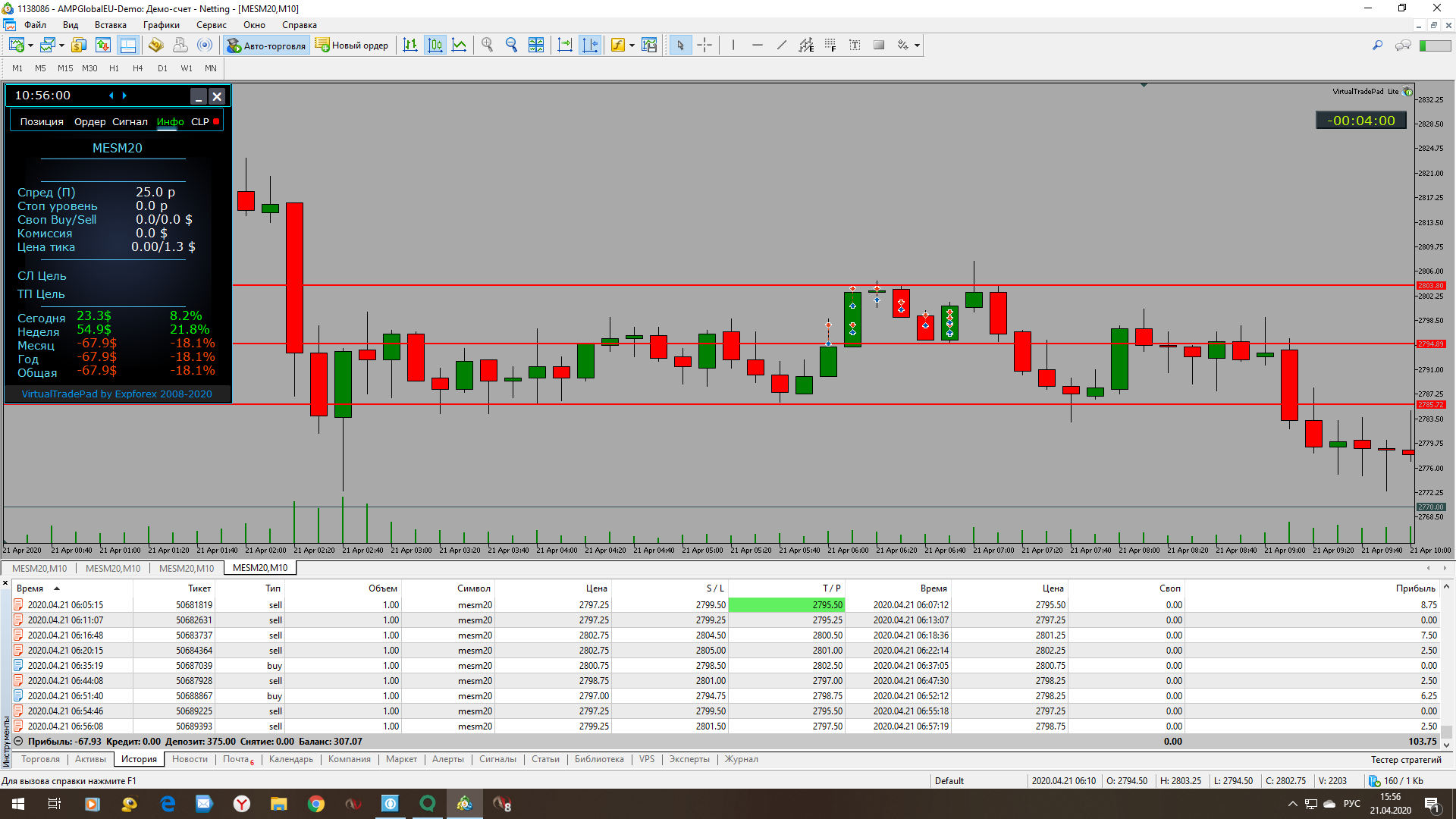The image size is (1456, 819).
Task: Toggle the chart shift from the right edge
Action: click(589, 45)
